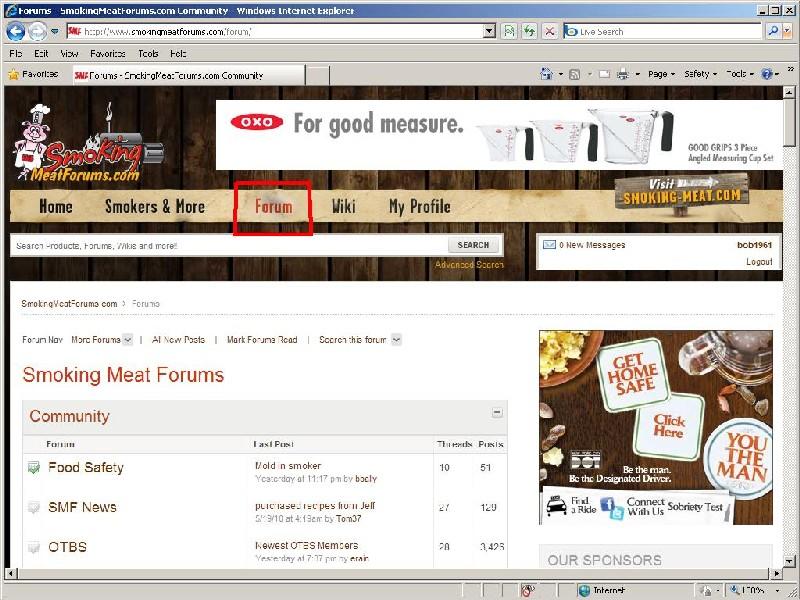Open the Tools menu in menu bar
This screenshot has height=600, width=800.
point(148,53)
